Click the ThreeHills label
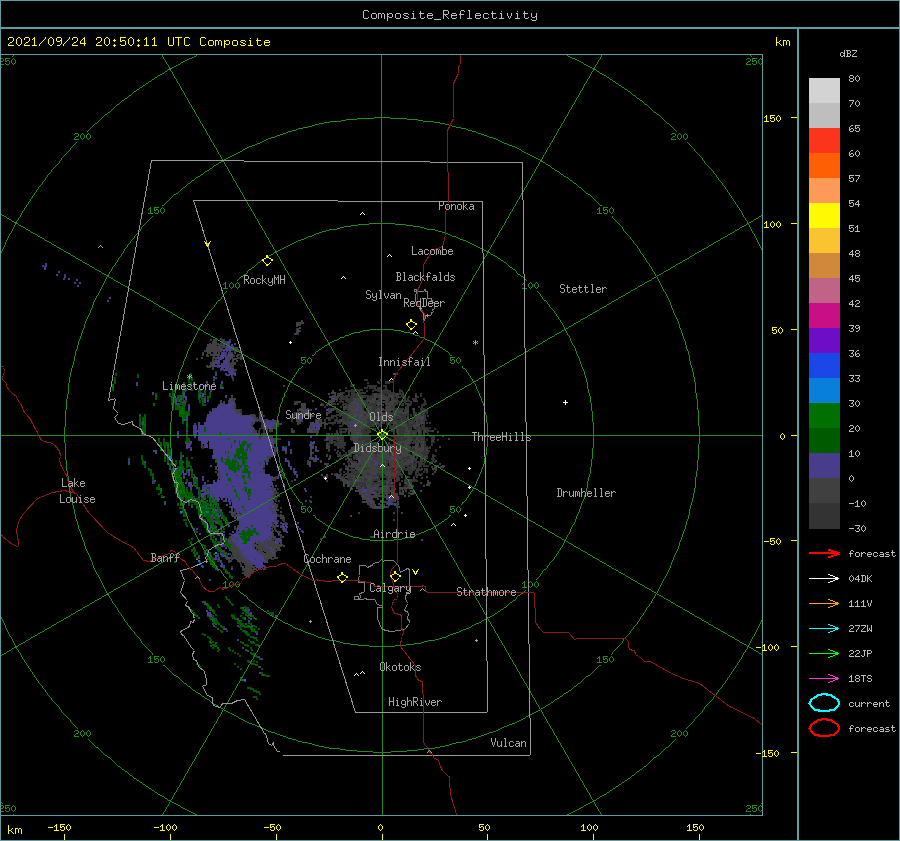The image size is (900, 841). 502,437
